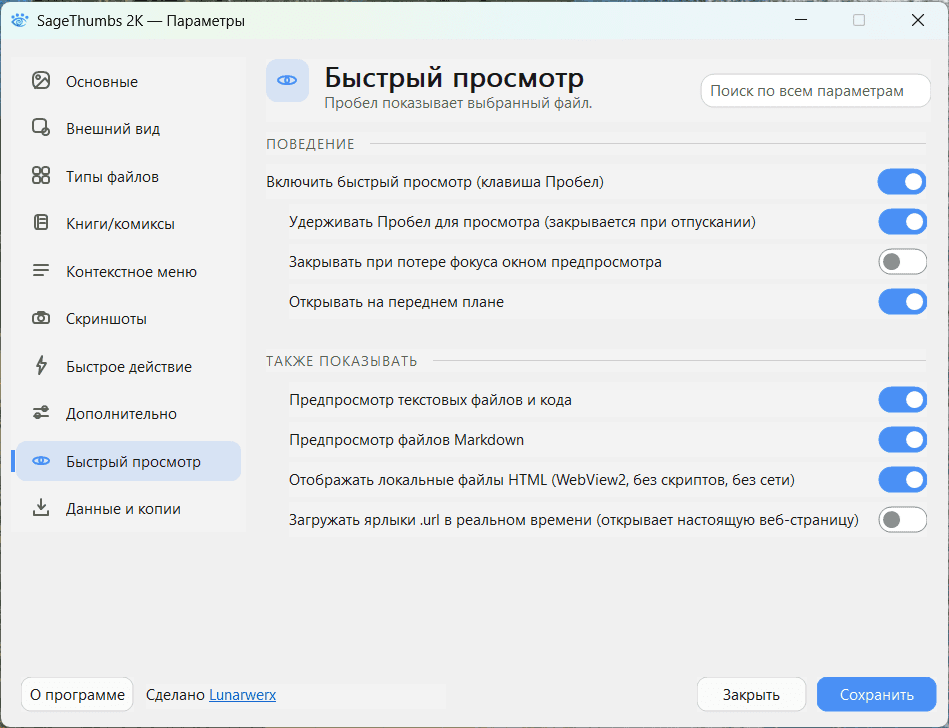This screenshot has width=949, height=728.
Task: Enable Закрывать при потере фокуса switch
Action: coord(902,261)
